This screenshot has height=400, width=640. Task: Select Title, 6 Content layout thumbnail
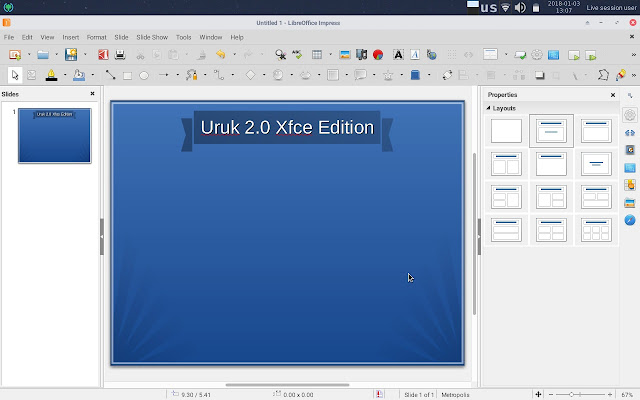pos(596,230)
